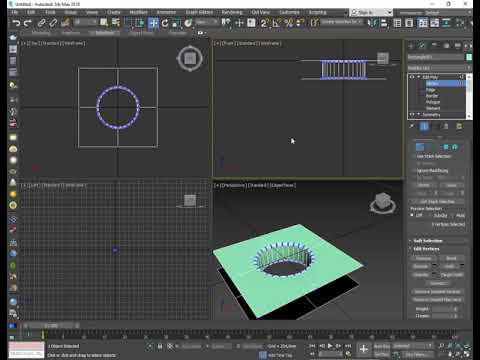Click the Get Stack Selection button
Screen dimensions: 480x360
(437, 202)
